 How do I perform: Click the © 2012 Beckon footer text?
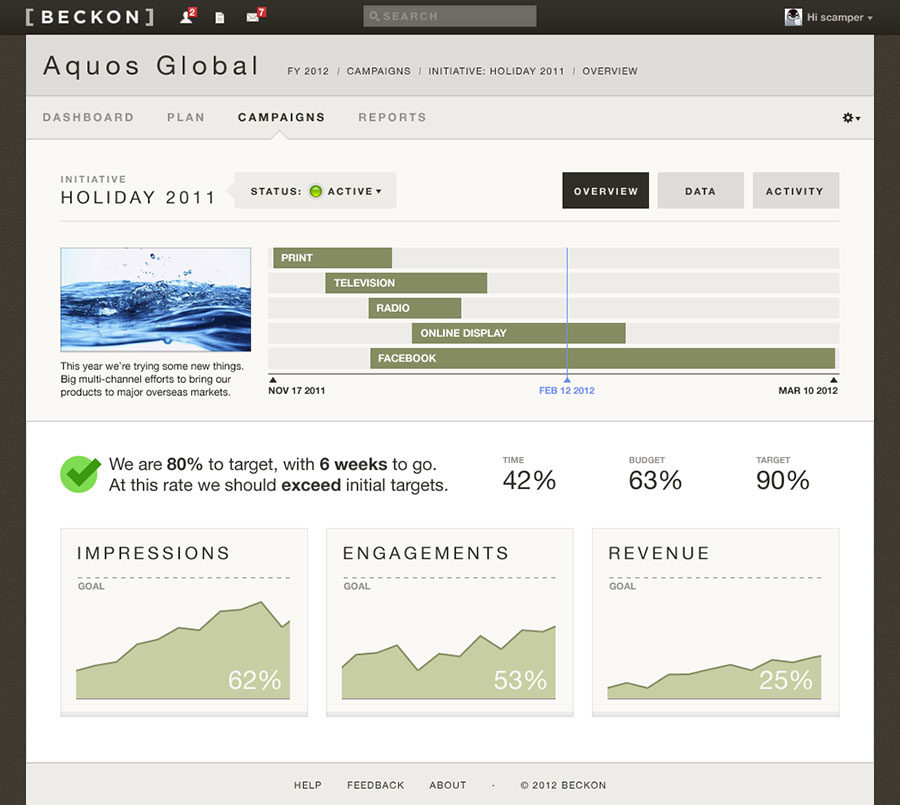[x=563, y=785]
